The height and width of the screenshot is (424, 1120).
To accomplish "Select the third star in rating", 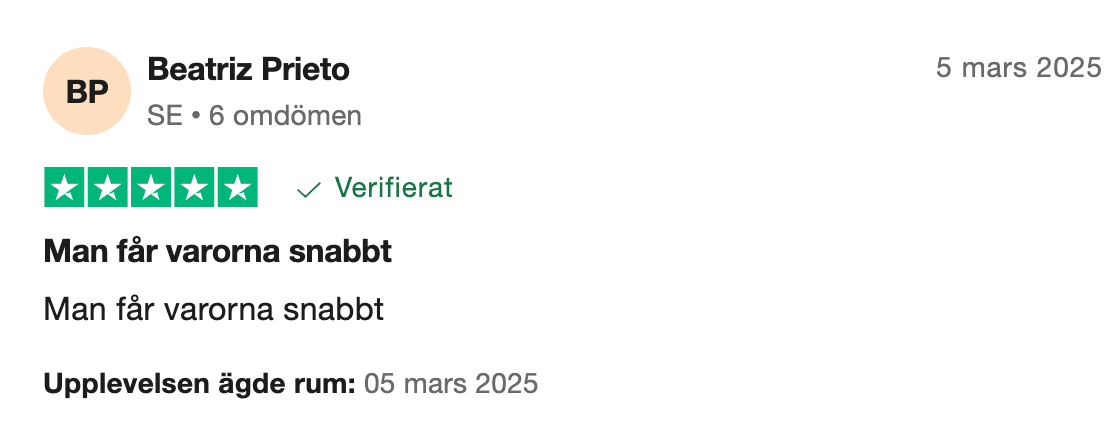I will (x=151, y=188).
